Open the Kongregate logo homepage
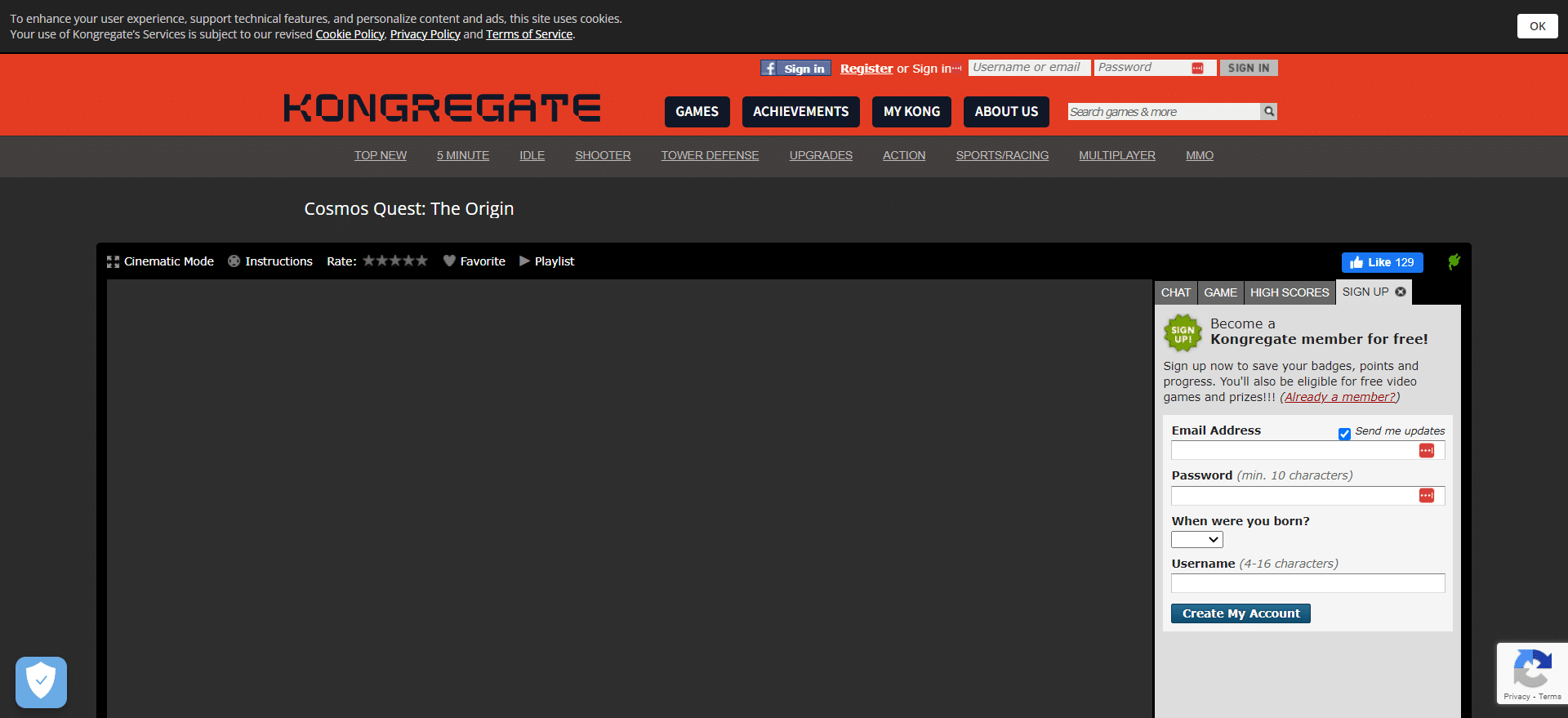Screen dimensions: 1568x718 click(x=442, y=108)
